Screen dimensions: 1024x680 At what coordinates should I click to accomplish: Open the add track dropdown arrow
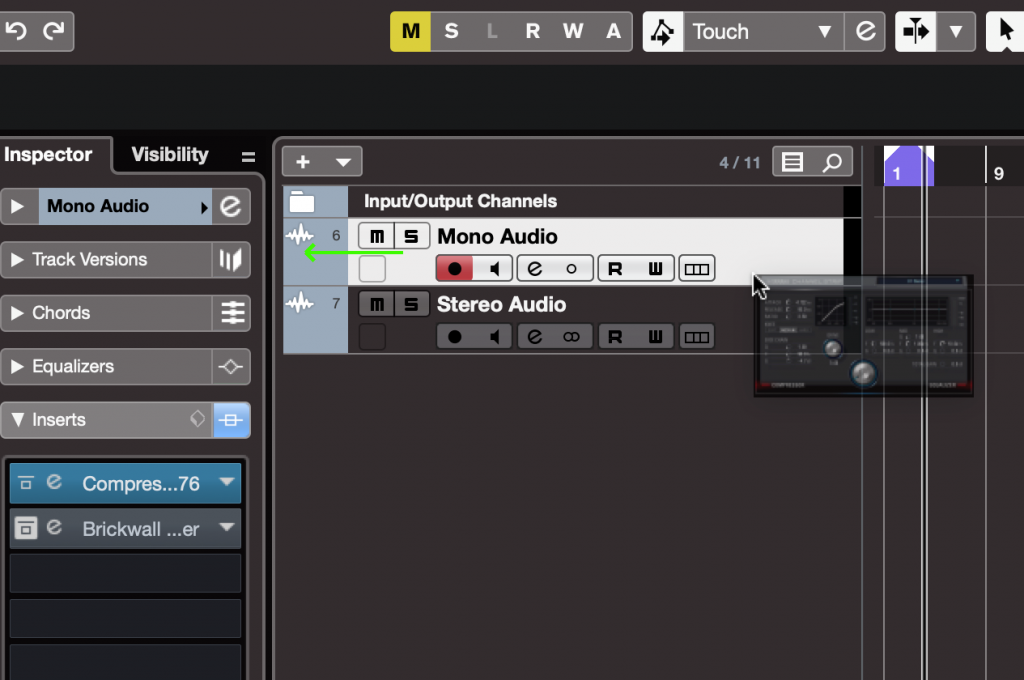[x=343, y=161]
